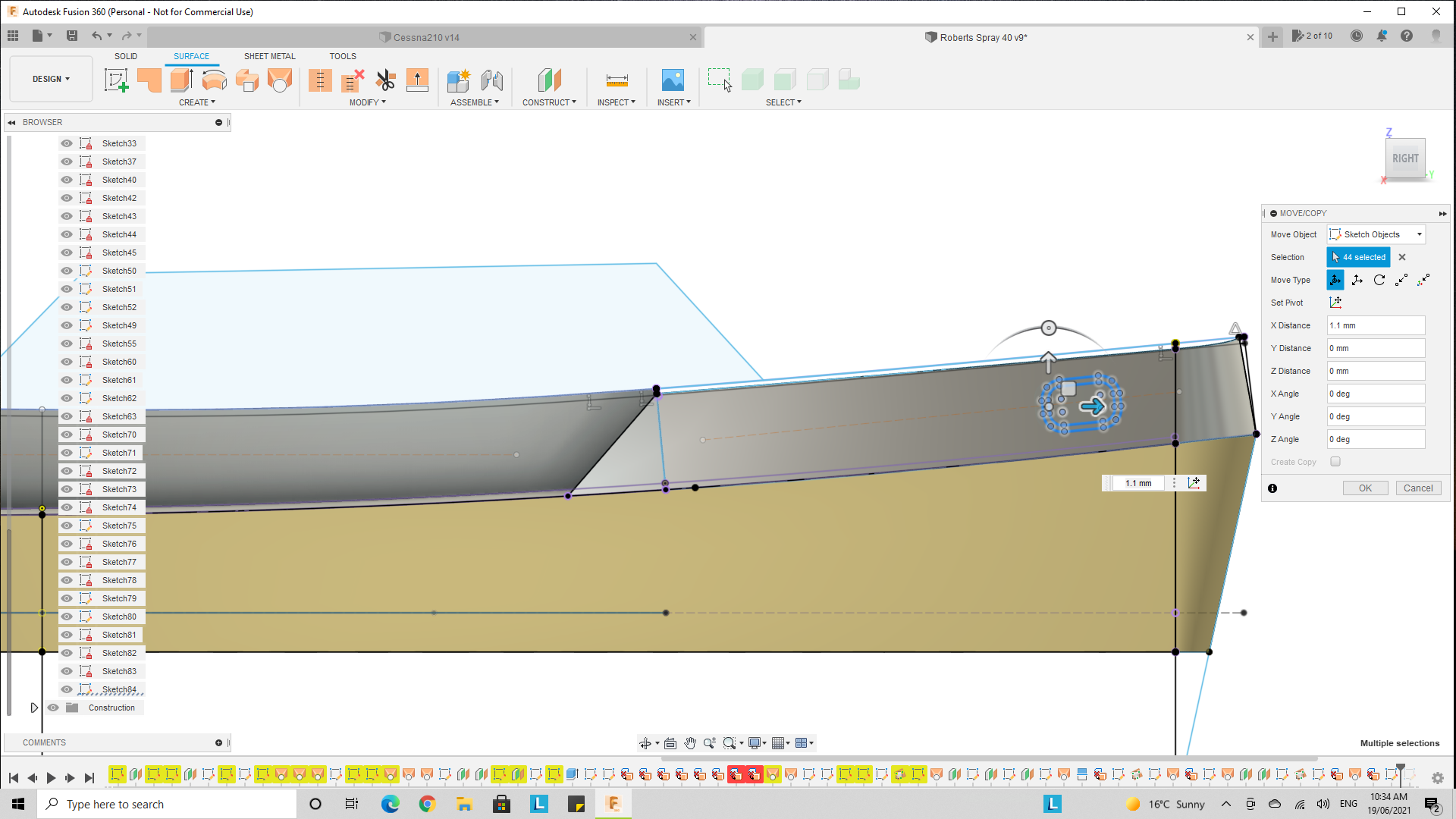Confirm the move with OK
Image resolution: width=1456 pixels, height=819 pixels.
[x=1365, y=488]
